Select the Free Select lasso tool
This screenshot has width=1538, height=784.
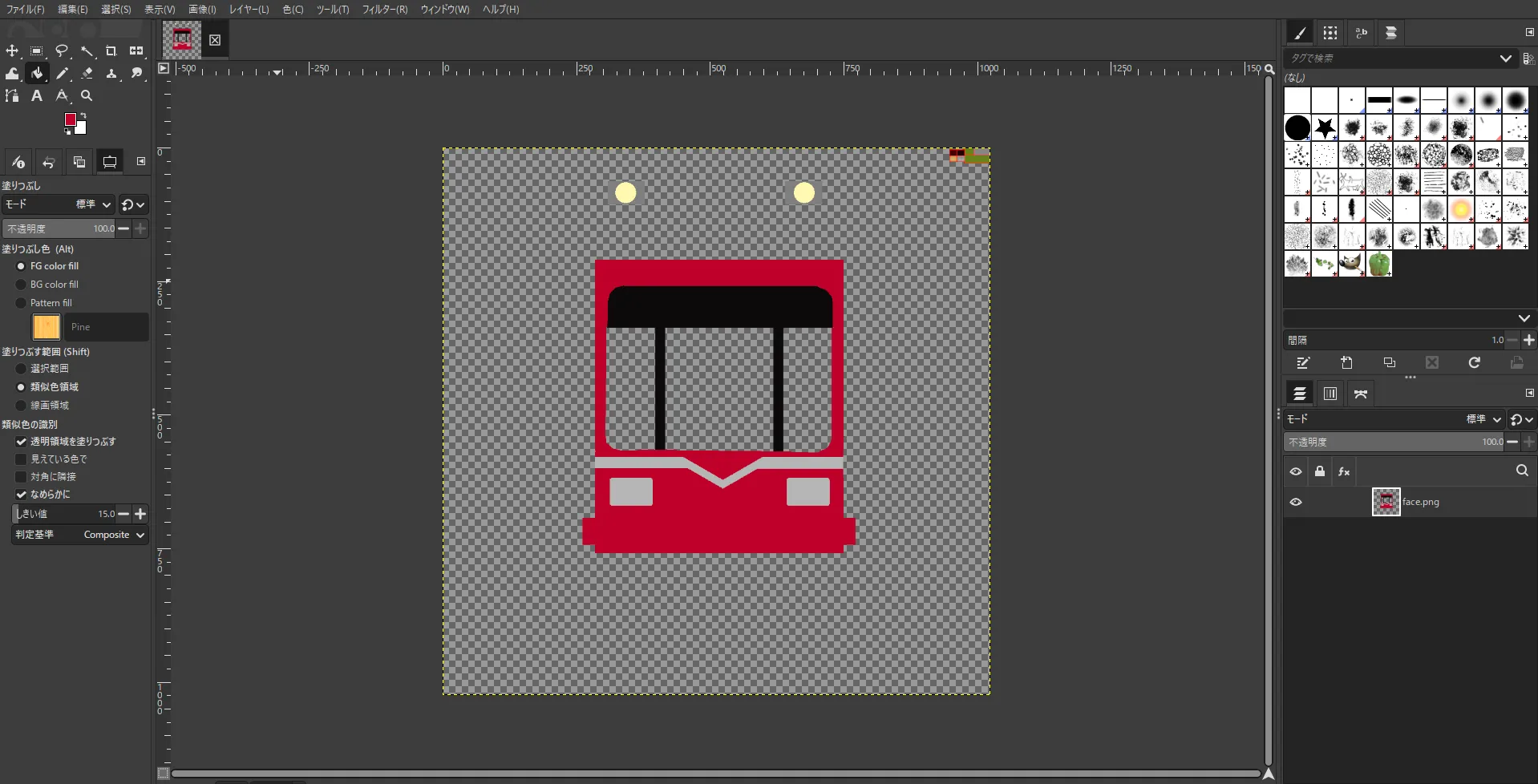pos(62,51)
